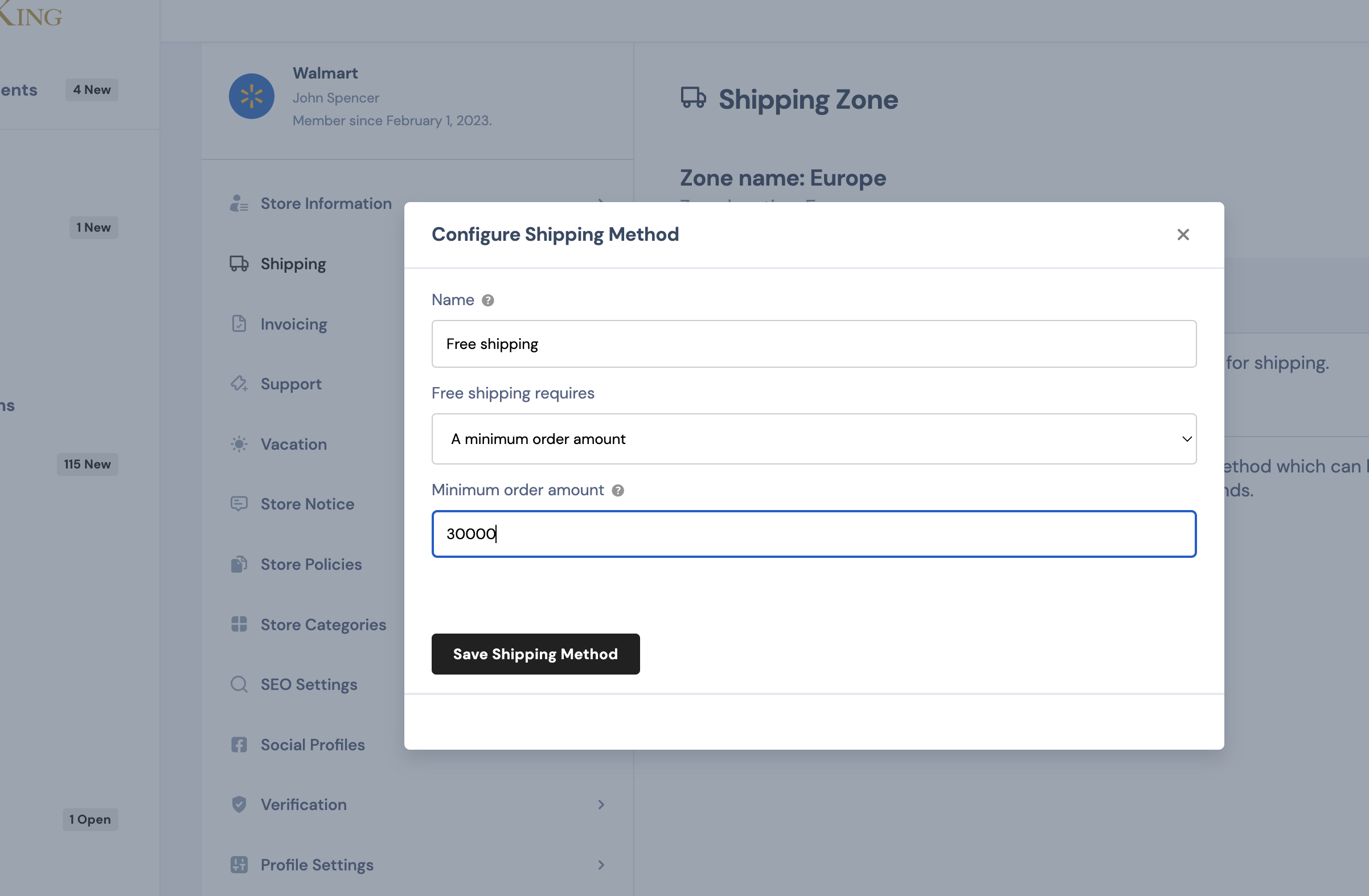
Task: Open the Store Notice page
Action: click(x=307, y=504)
